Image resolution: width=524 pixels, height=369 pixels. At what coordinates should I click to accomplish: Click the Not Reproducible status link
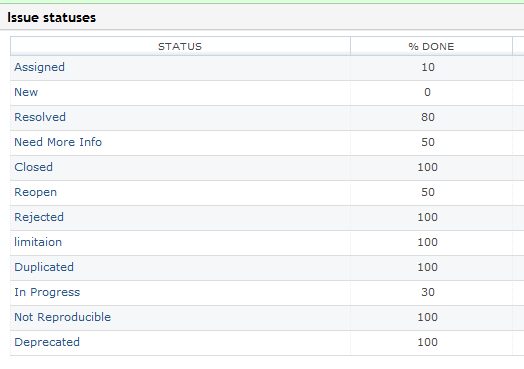[62, 317]
